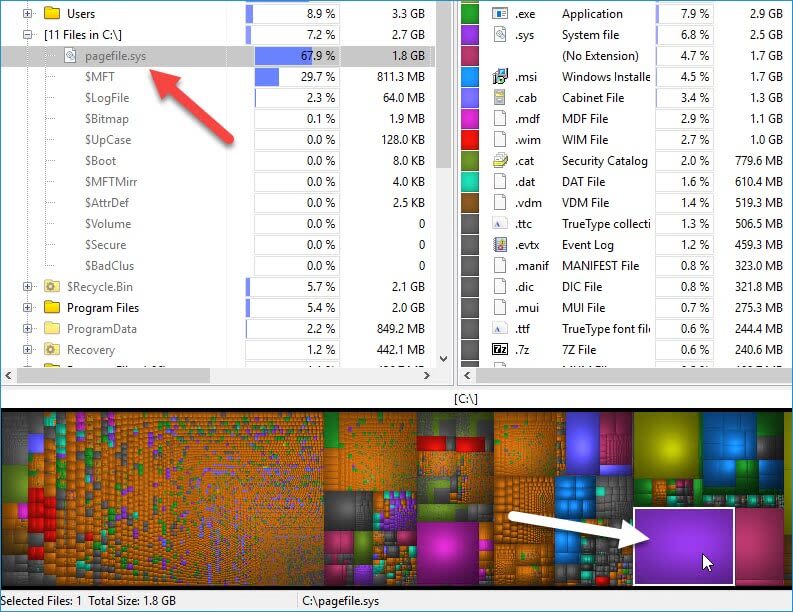Select the (No Extension) row

pyautogui.click(x=627, y=56)
